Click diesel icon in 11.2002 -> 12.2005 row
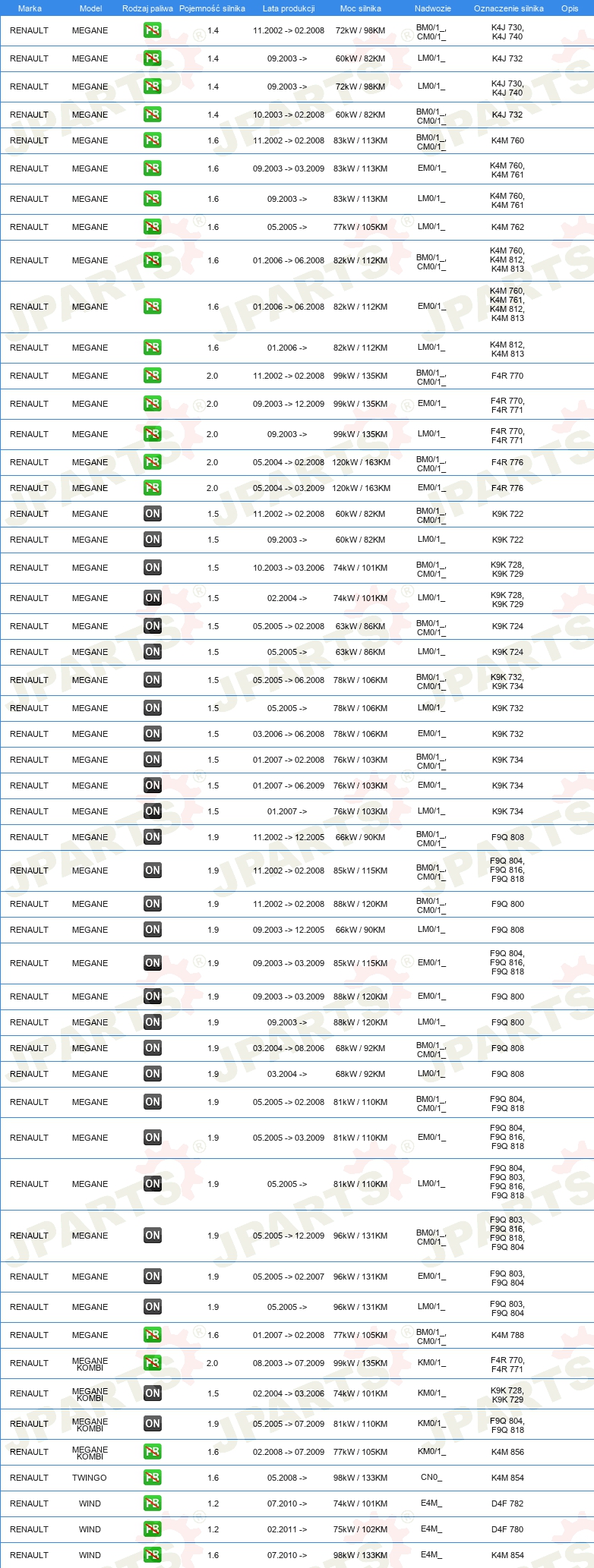This screenshot has width=594, height=1568. point(152,837)
